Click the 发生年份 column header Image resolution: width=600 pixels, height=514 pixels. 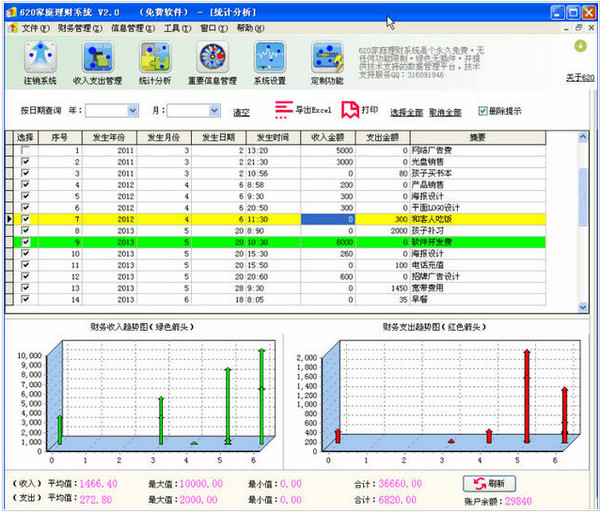109,137
